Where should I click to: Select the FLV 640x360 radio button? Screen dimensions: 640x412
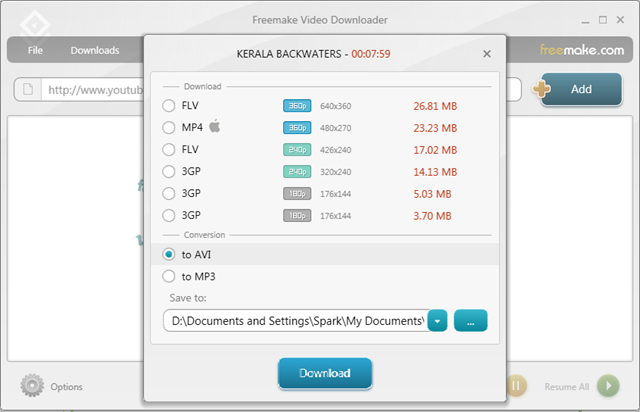click(x=169, y=106)
